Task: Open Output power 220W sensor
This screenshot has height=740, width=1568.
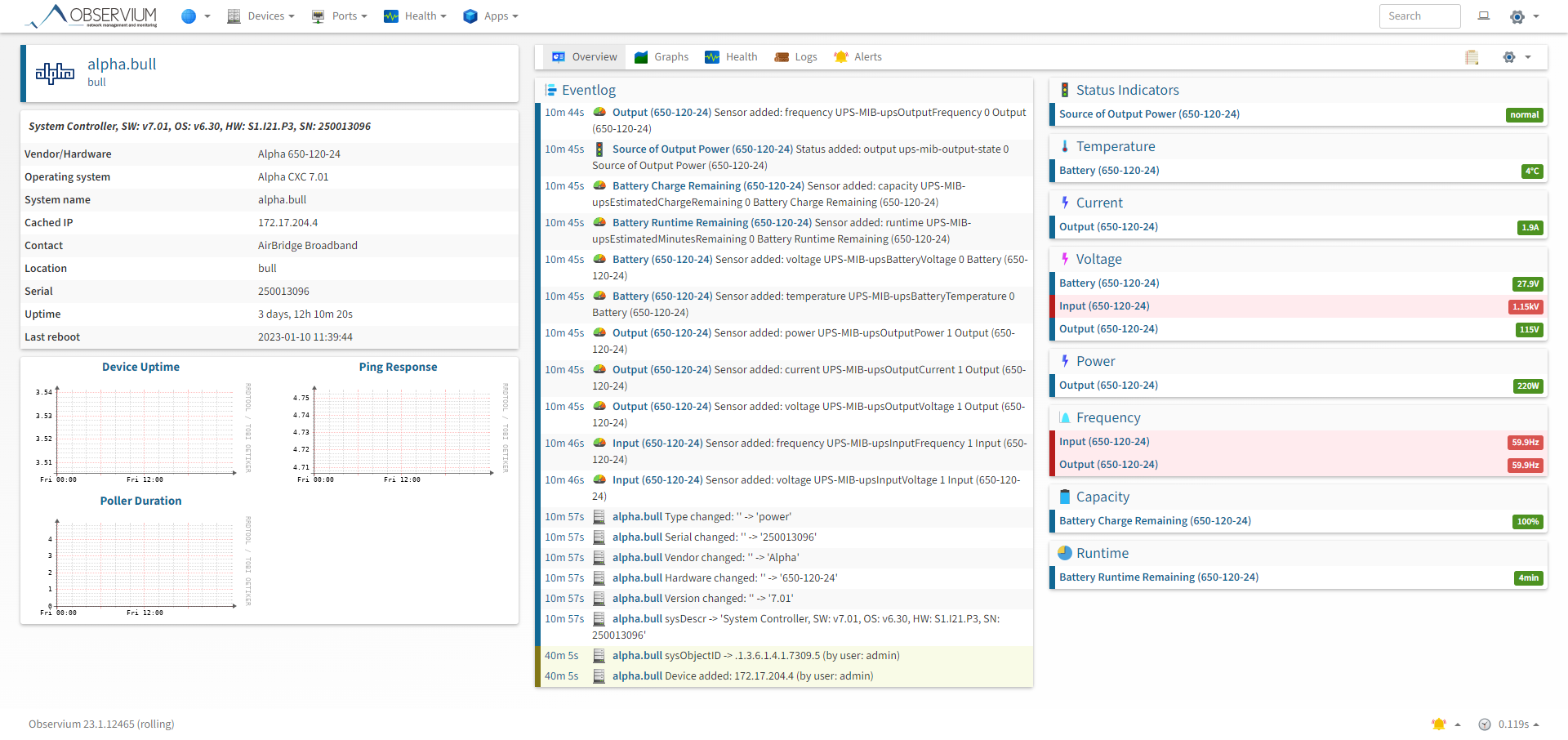Action: (x=1298, y=386)
